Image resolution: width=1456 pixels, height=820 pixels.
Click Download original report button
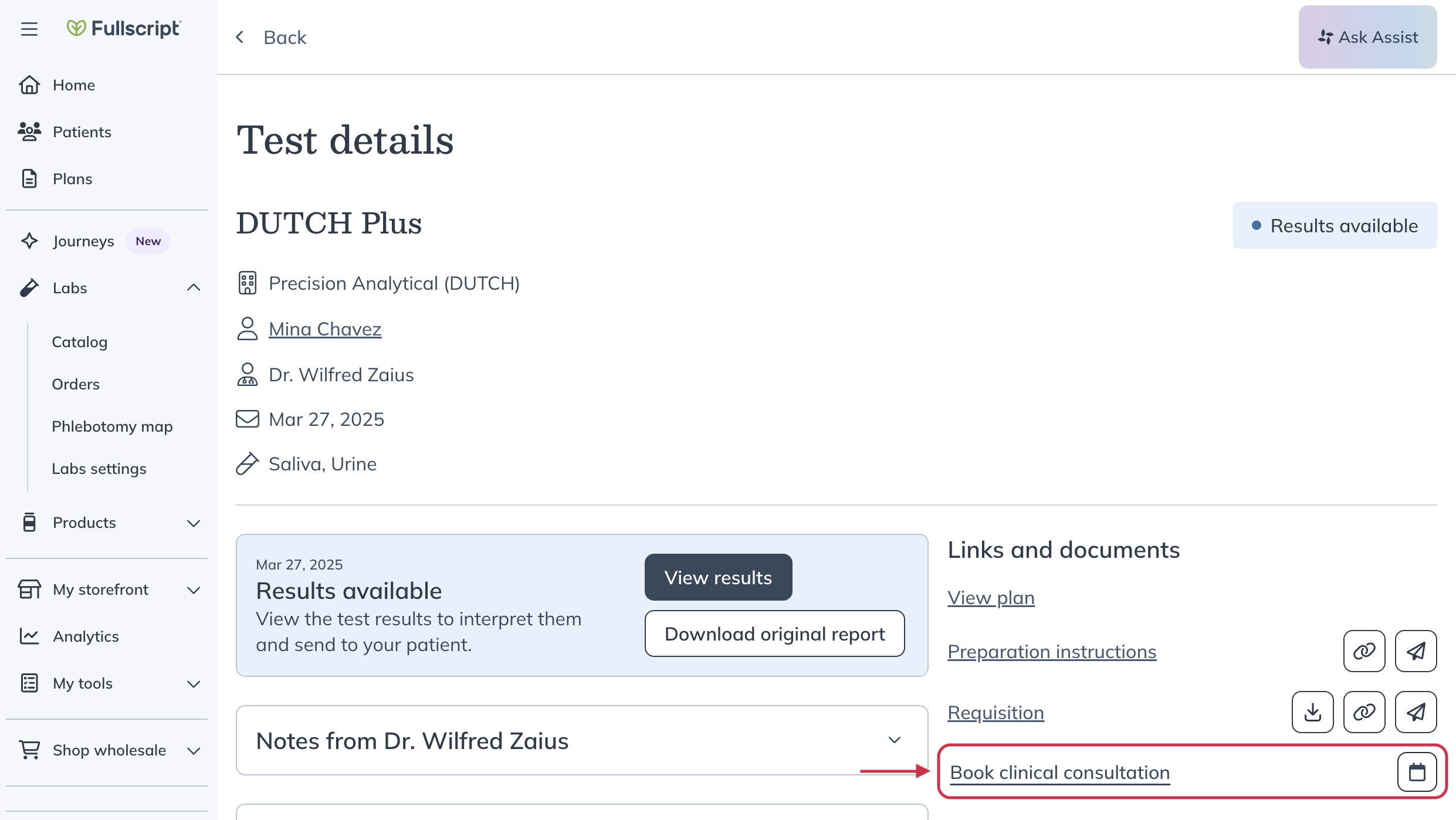point(775,633)
